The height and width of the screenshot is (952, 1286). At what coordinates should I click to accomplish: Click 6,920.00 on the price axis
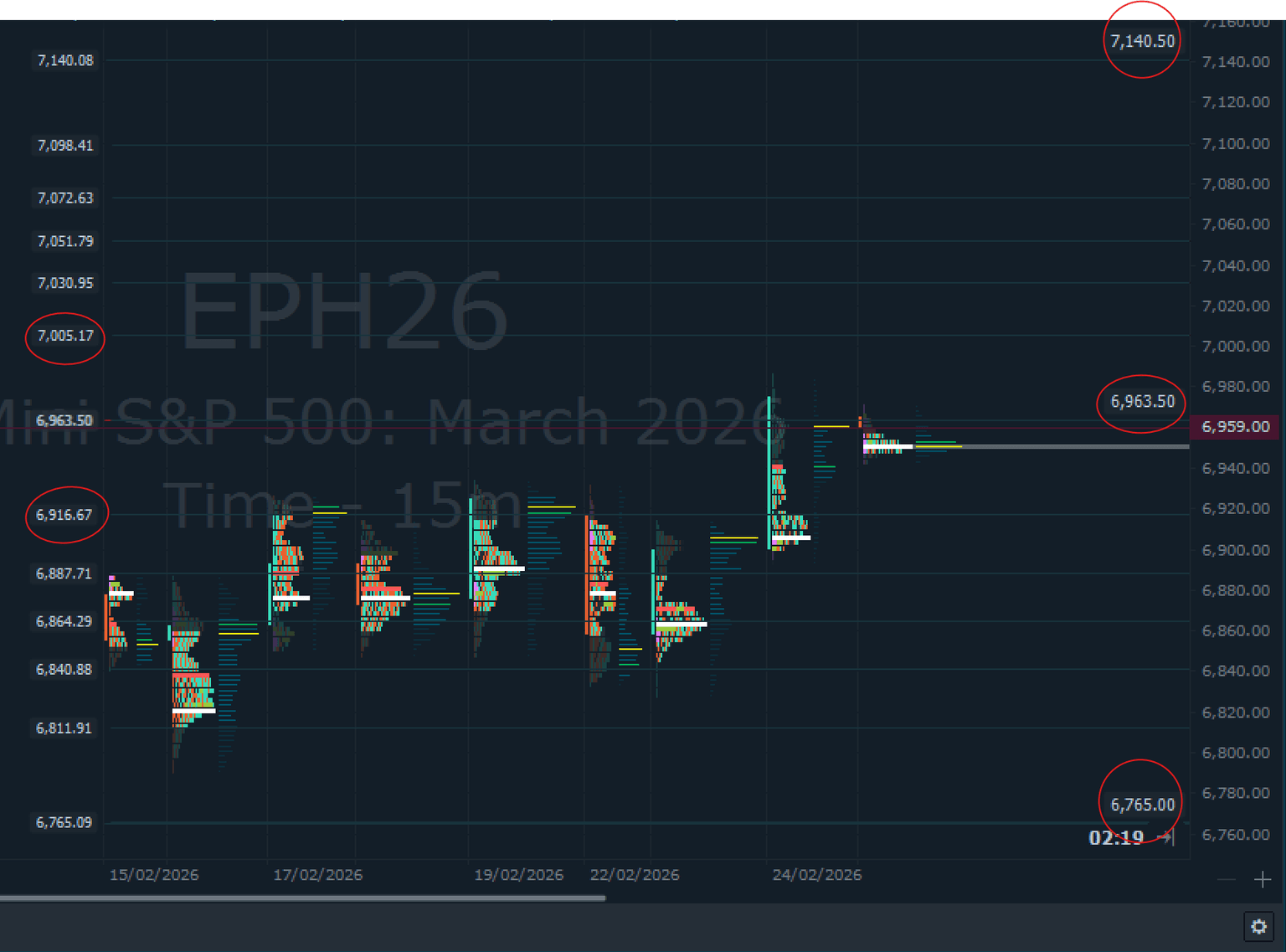(x=1236, y=509)
